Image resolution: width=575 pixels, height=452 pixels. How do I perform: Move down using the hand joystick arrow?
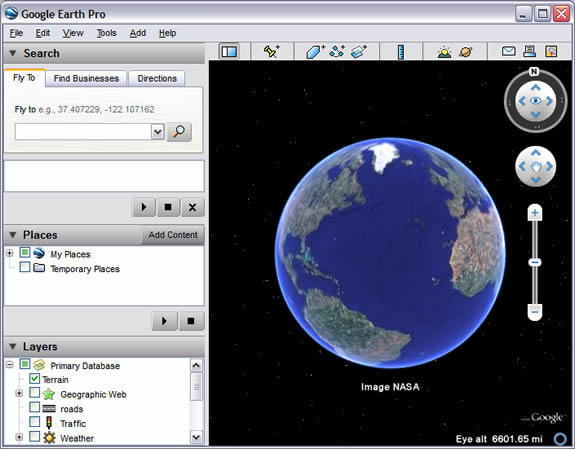tap(535, 180)
